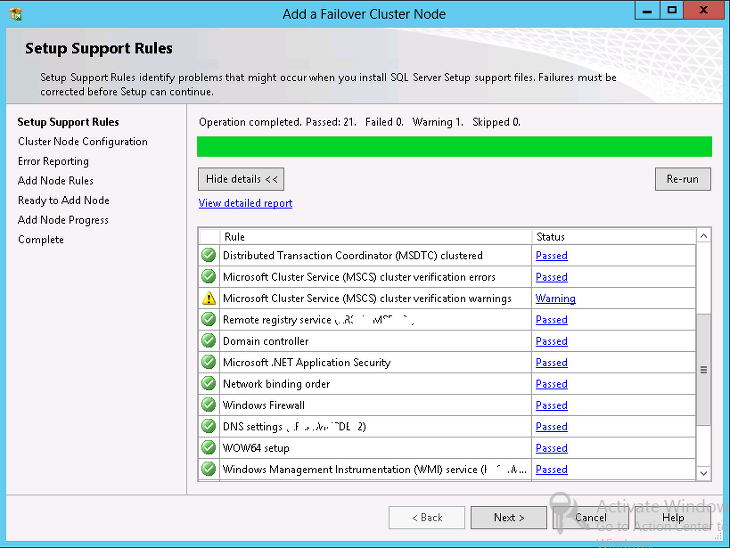Open Passed link for WOW64 setup
Image resolution: width=730 pixels, height=548 pixels.
coord(551,448)
